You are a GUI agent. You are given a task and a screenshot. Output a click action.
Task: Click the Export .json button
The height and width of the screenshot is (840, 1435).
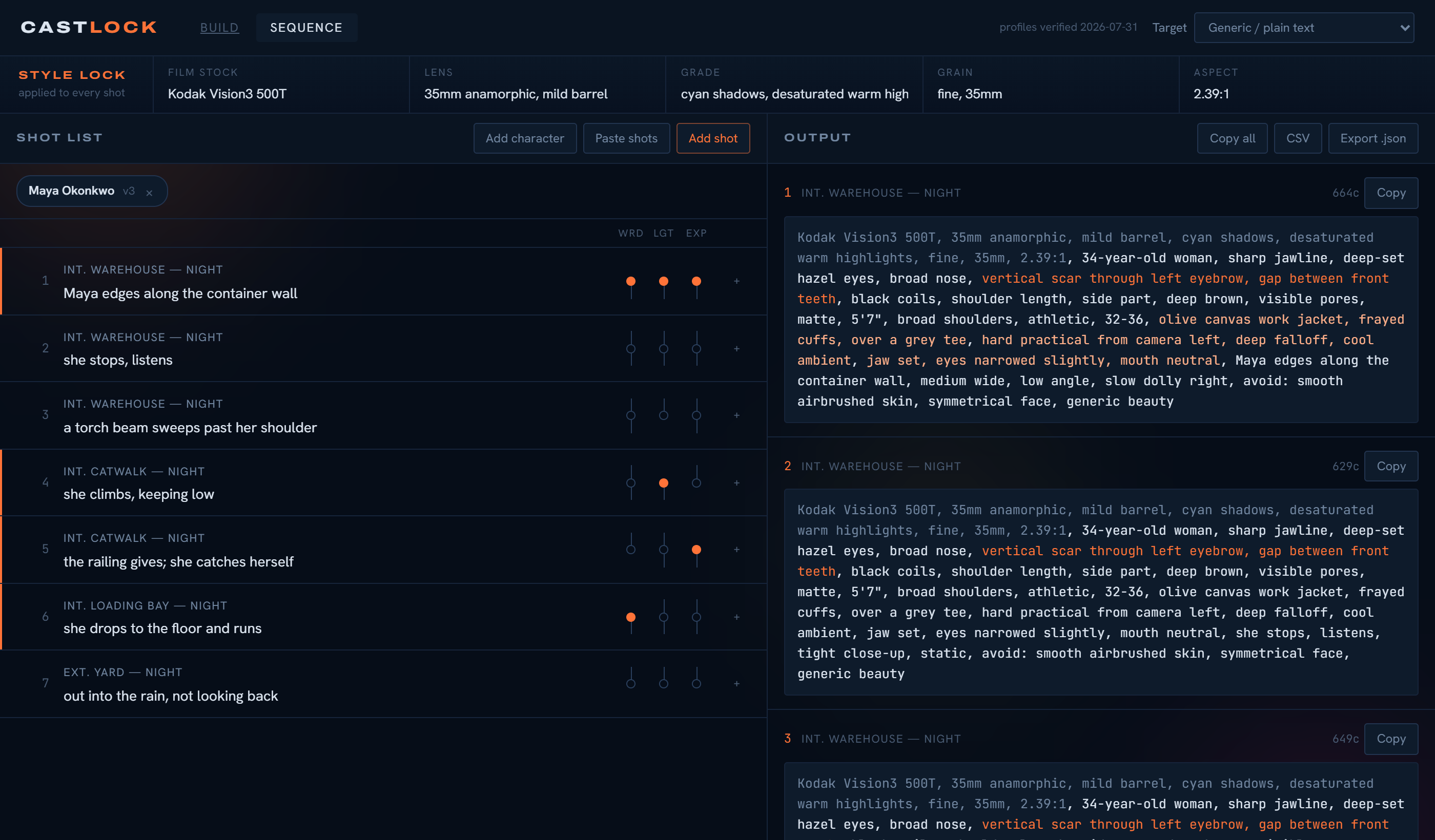point(1373,138)
